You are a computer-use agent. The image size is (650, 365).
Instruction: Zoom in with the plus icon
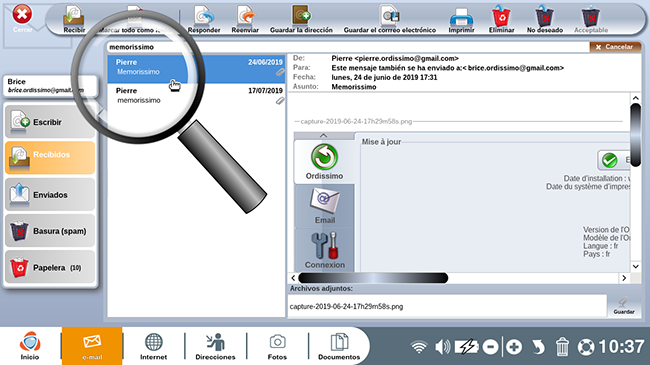[514, 347]
